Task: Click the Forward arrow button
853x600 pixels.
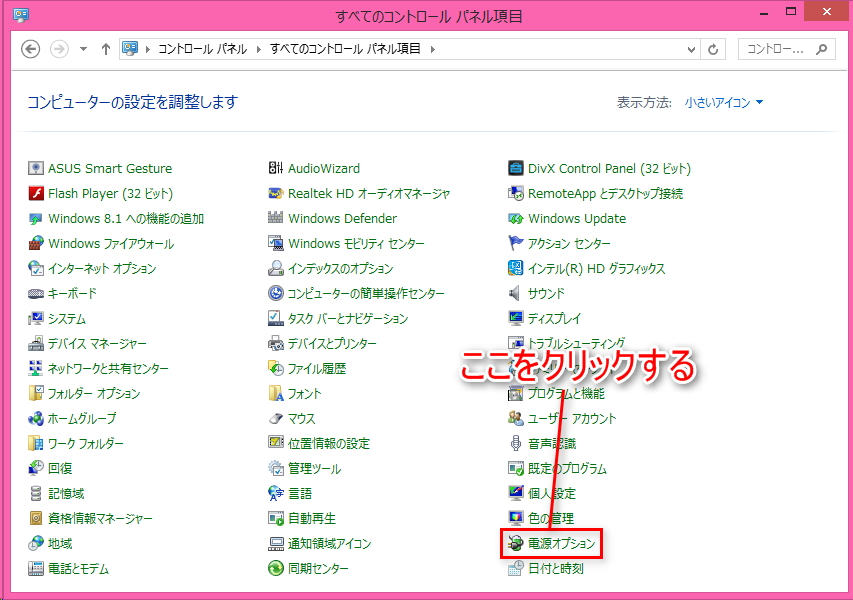Action: pyautogui.click(x=59, y=50)
